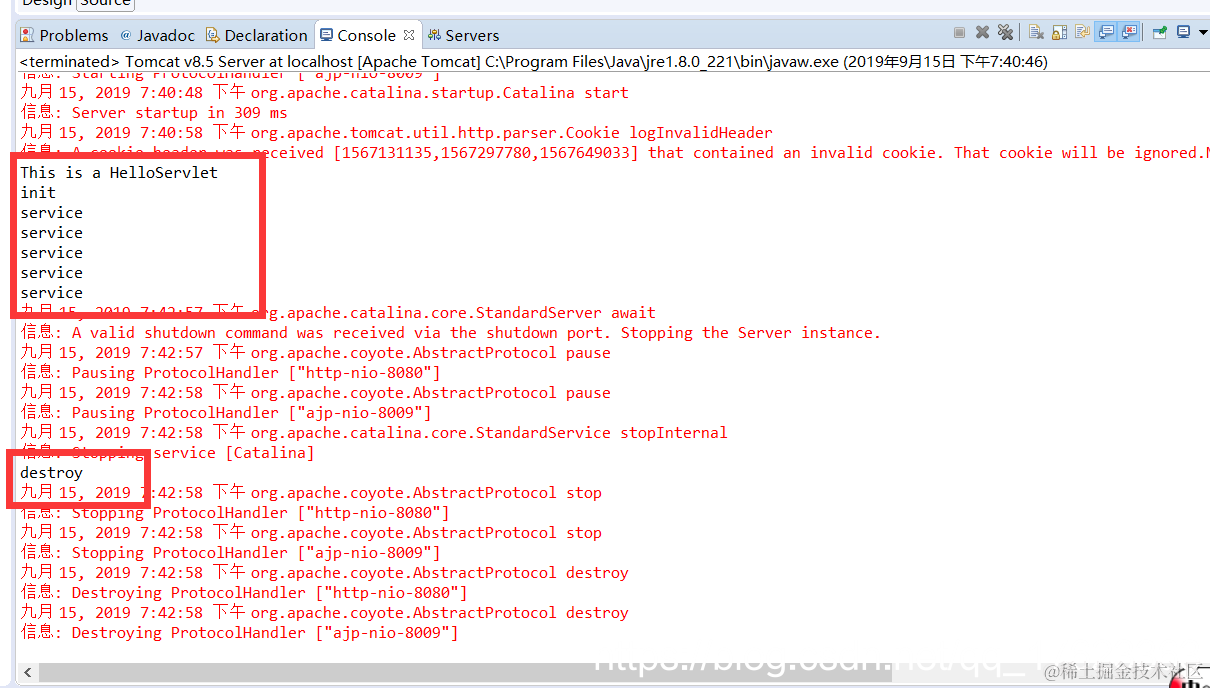Click the 'Pausing ProtocolHandler ["ajp-nio-8009"]' line

click(x=226, y=412)
